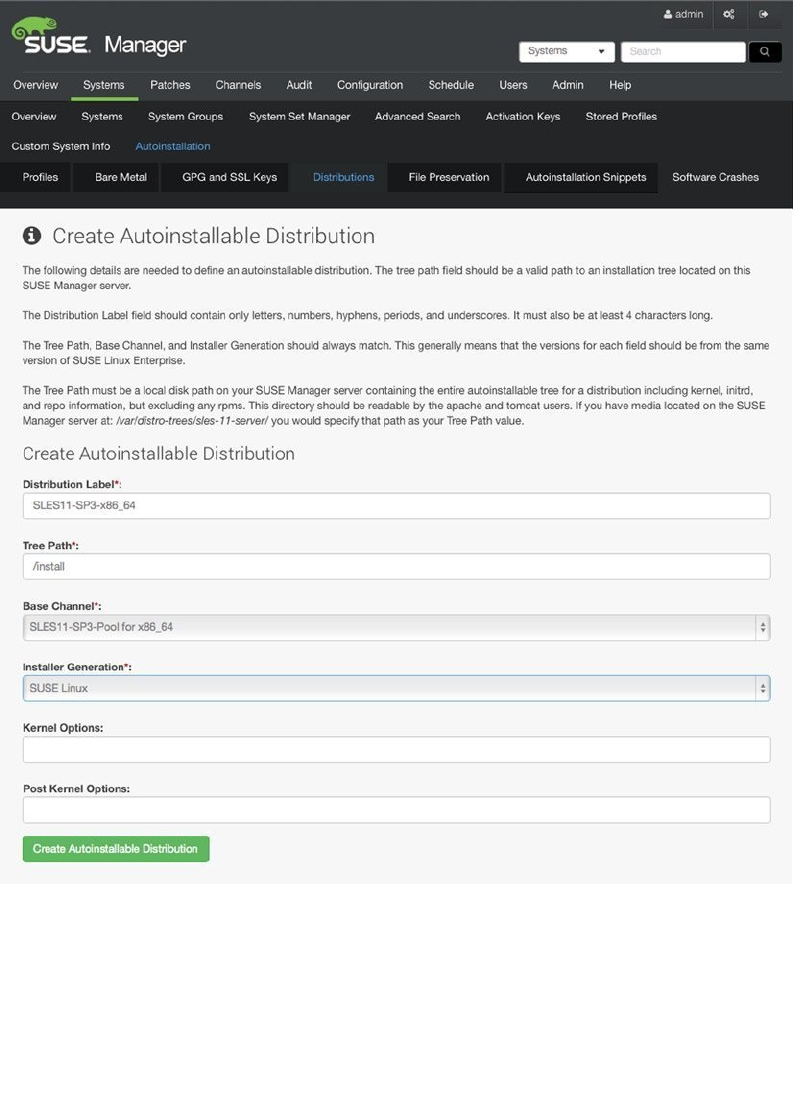Open the Installer Generation dropdown
Viewport: 793px width, 1093px height.
tap(396, 688)
